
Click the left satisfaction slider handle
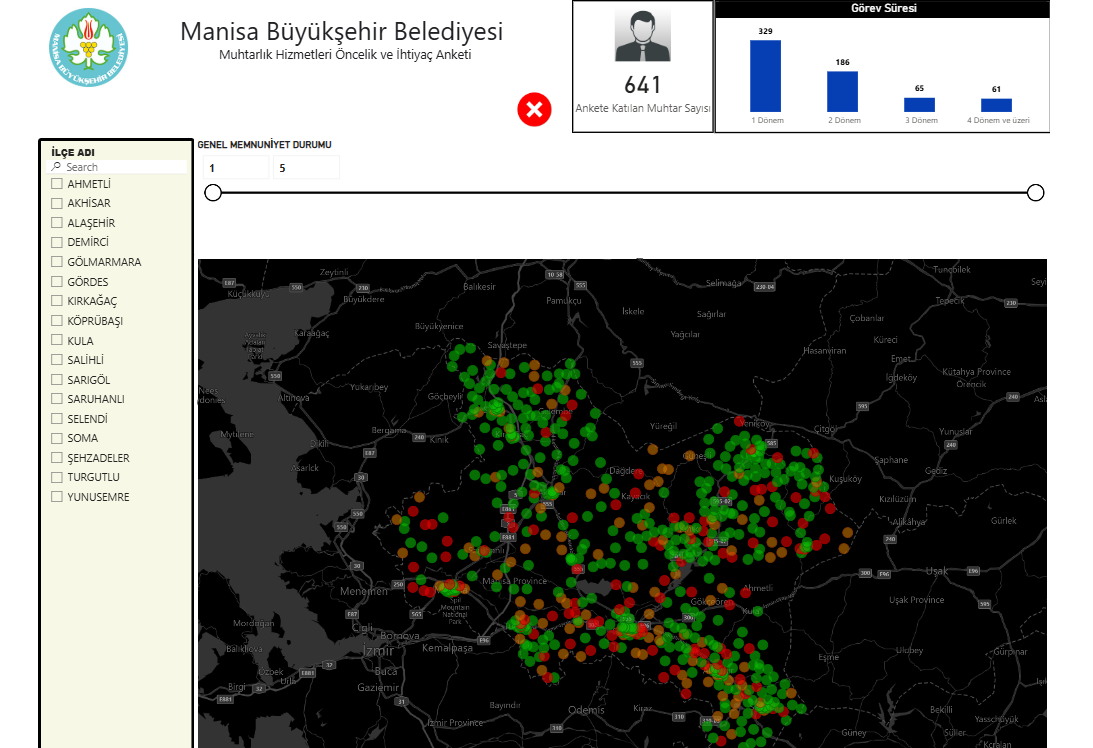pyautogui.click(x=213, y=193)
